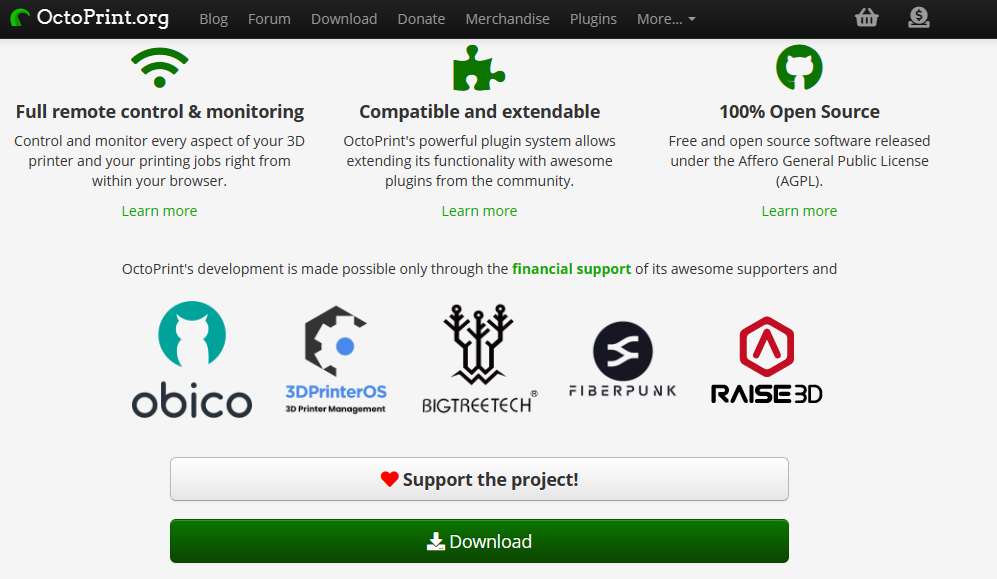997x579 pixels.
Task: Open the Plugins navigation item
Action: click(593, 19)
